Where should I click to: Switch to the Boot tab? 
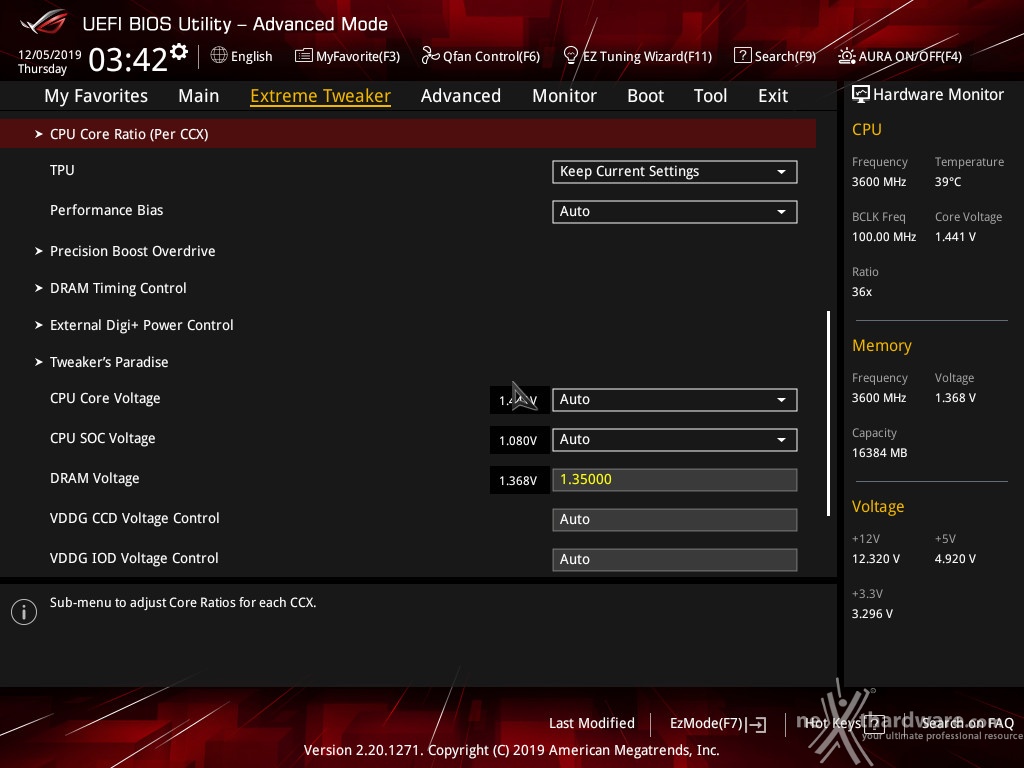coord(645,96)
